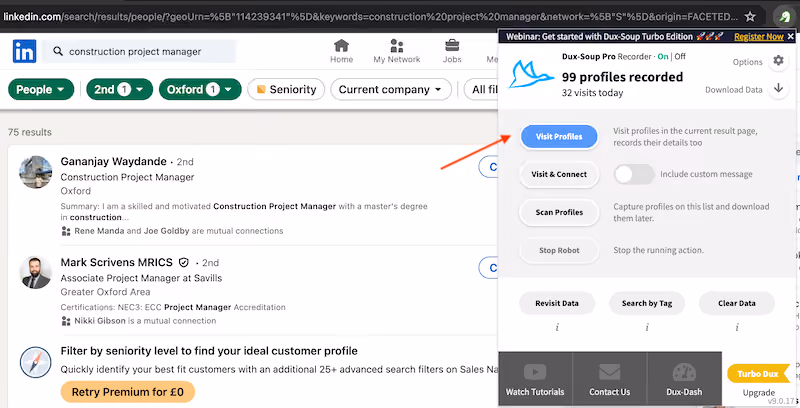
Task: Open Contact Us envelope icon
Action: click(609, 372)
